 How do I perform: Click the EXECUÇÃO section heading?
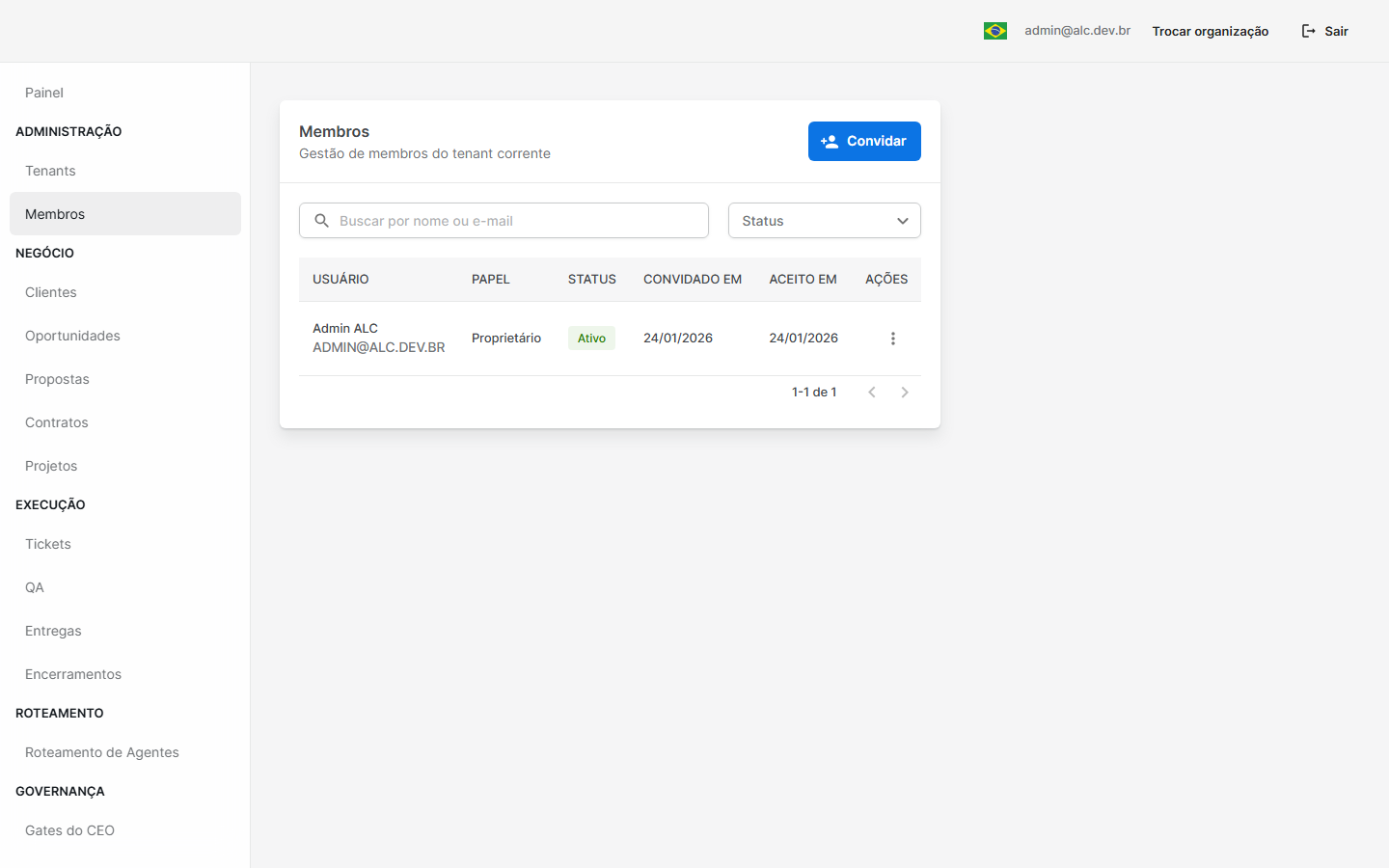pyautogui.click(x=50, y=504)
